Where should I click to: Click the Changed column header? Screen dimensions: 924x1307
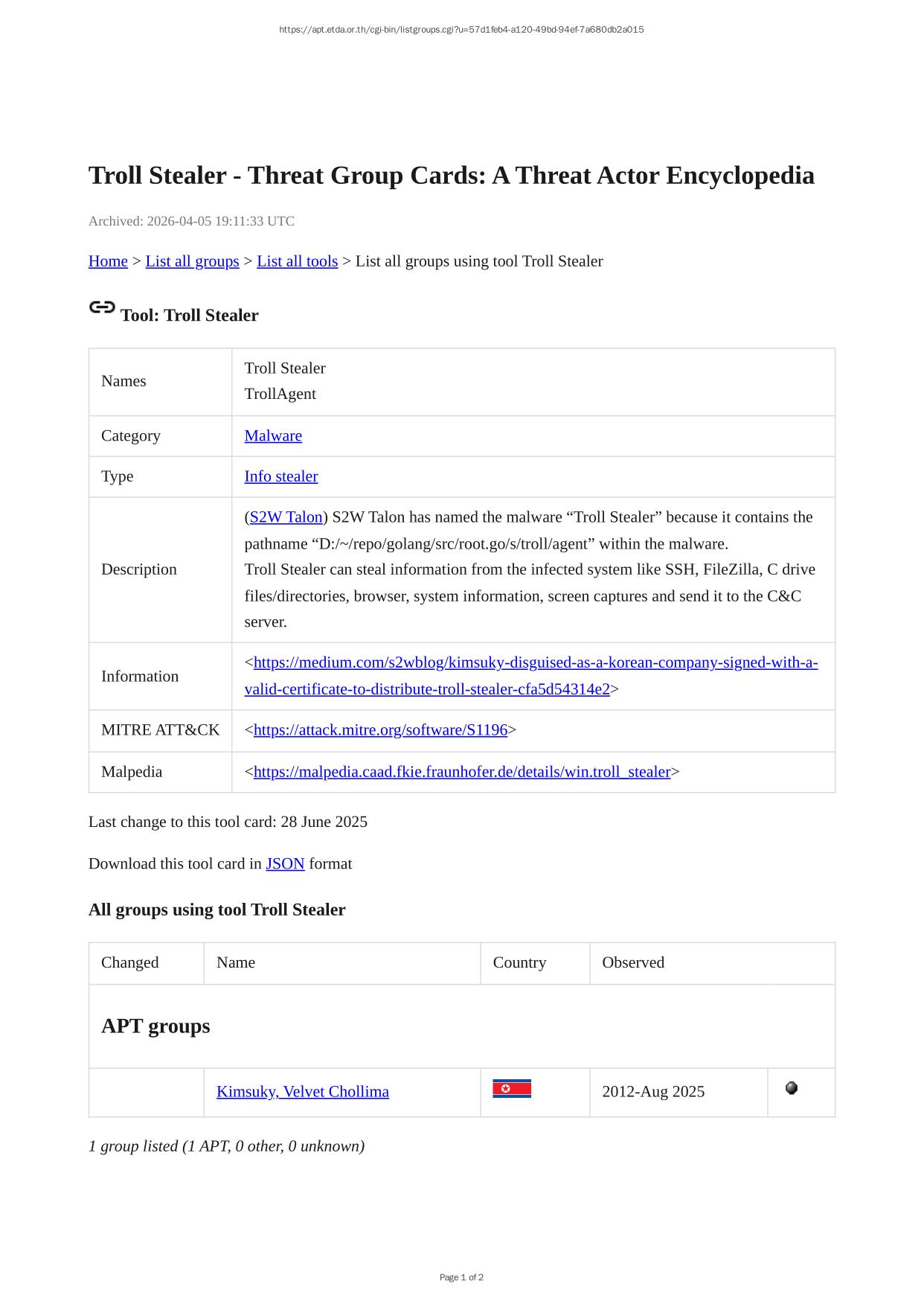tap(130, 962)
